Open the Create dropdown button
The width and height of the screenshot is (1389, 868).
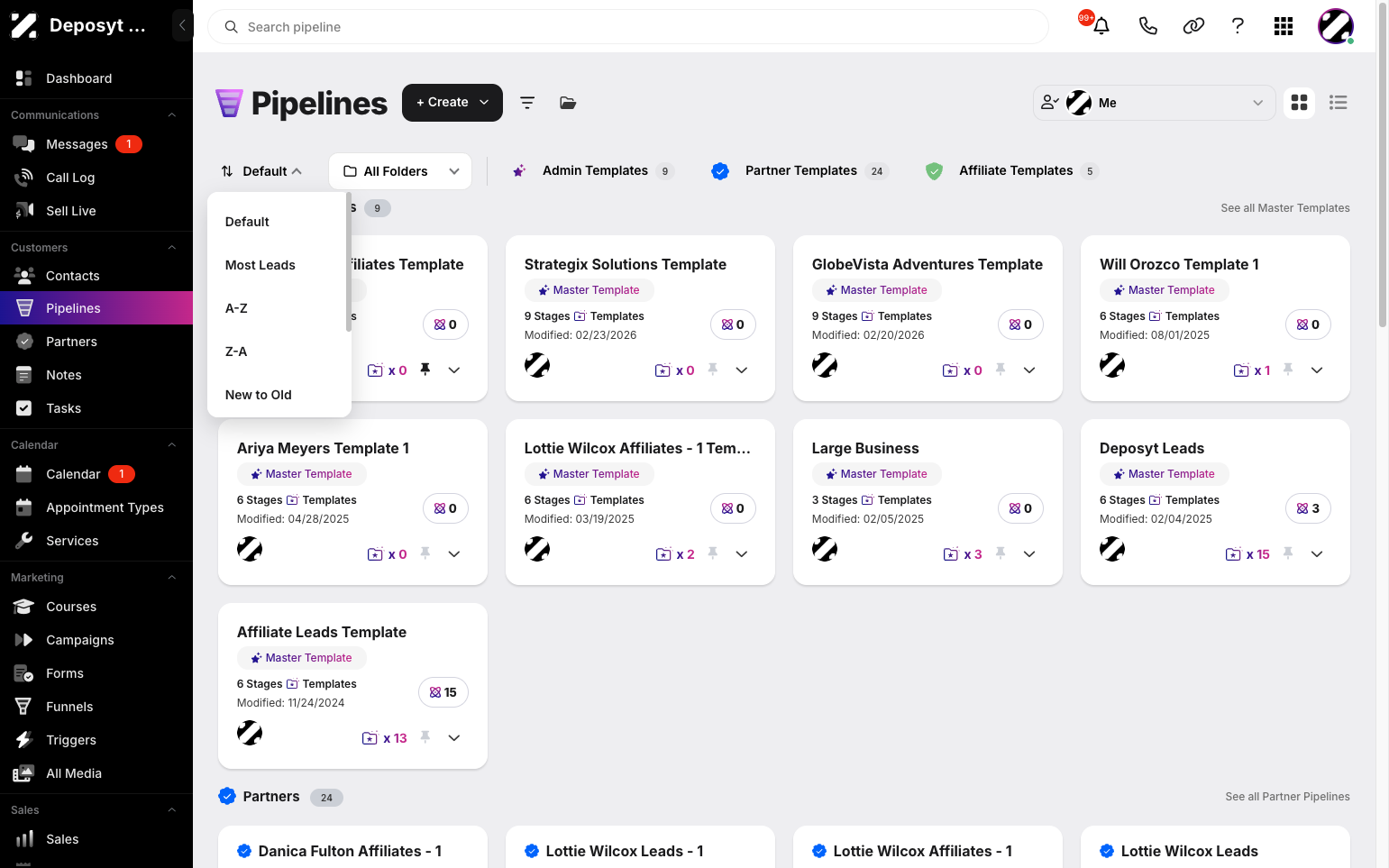pos(452,103)
